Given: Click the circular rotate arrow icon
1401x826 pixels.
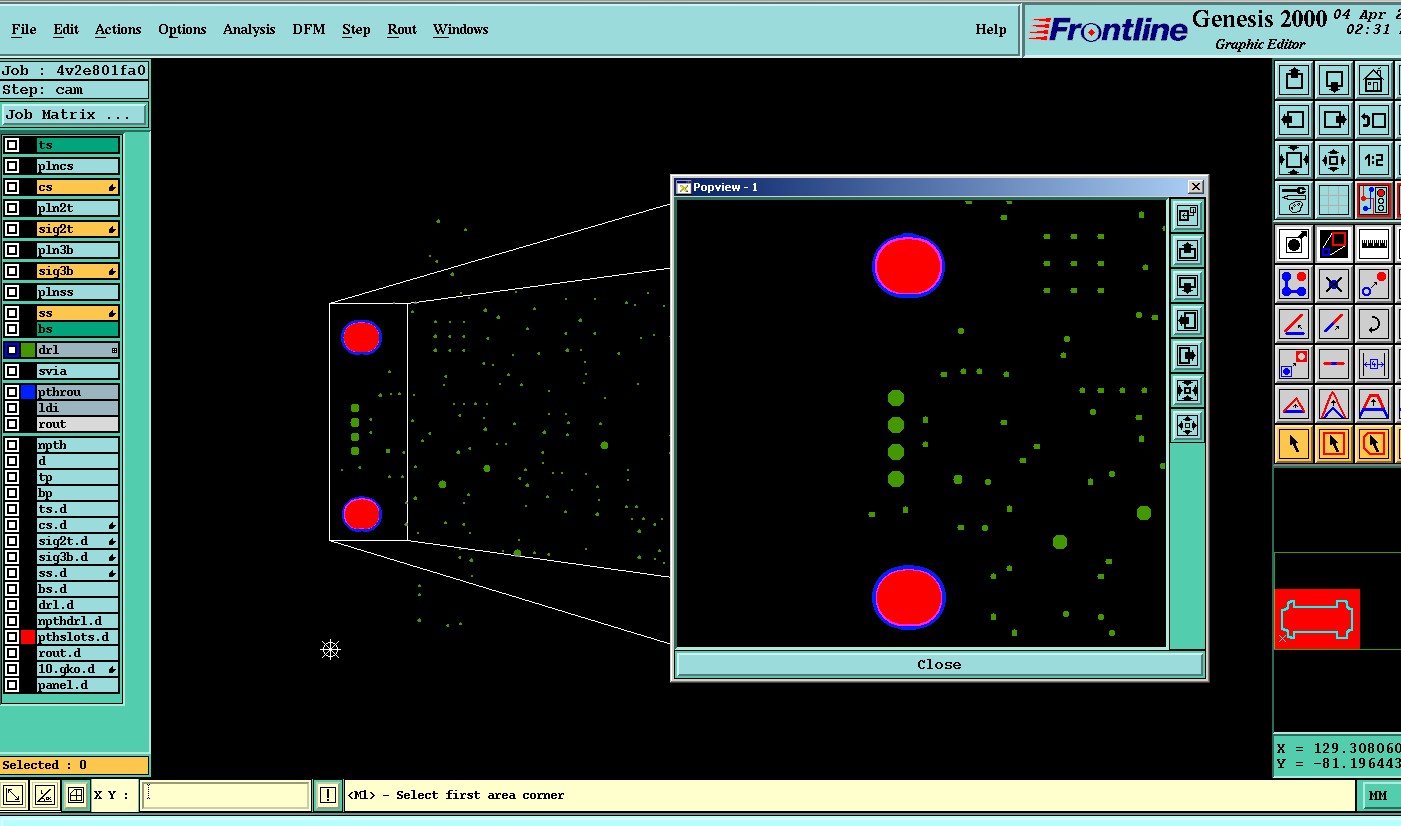Looking at the screenshot, I should point(1374,324).
